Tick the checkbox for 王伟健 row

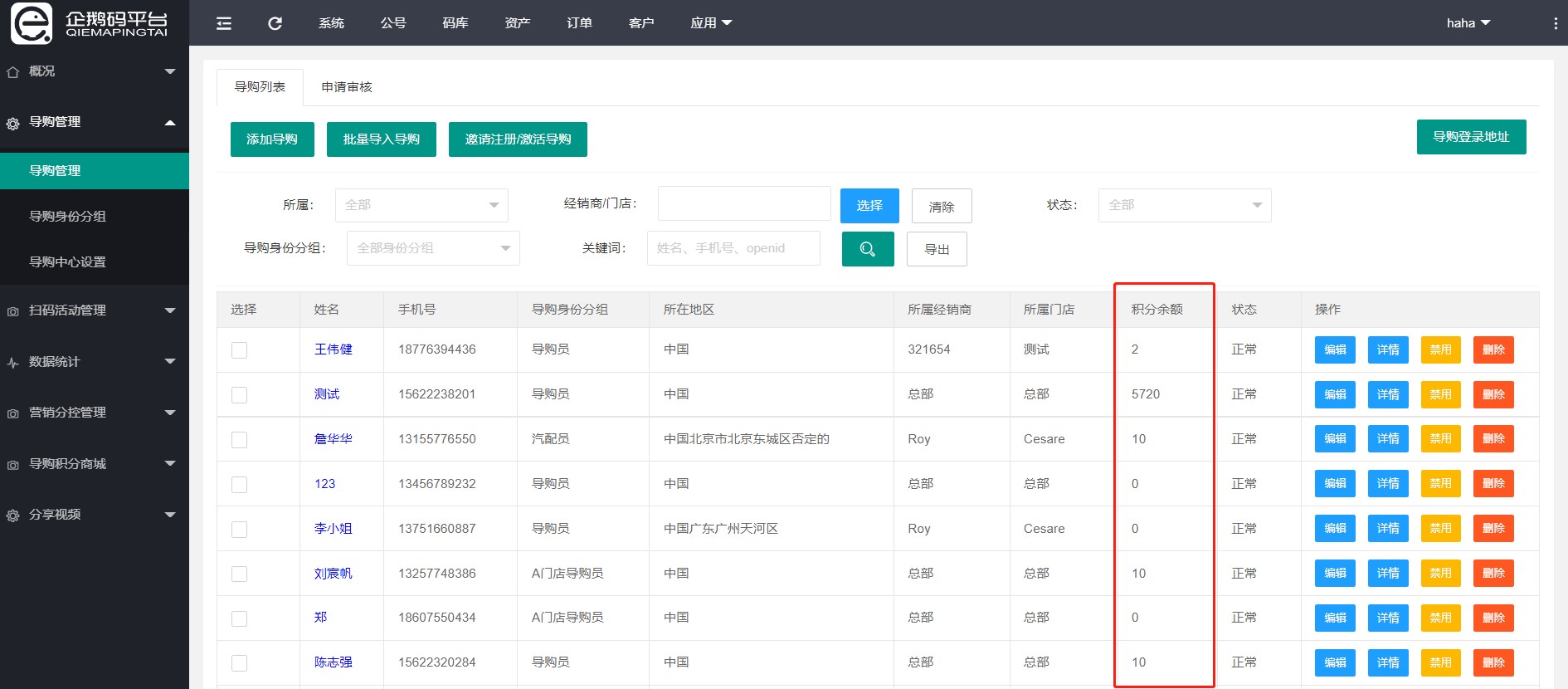(x=239, y=350)
